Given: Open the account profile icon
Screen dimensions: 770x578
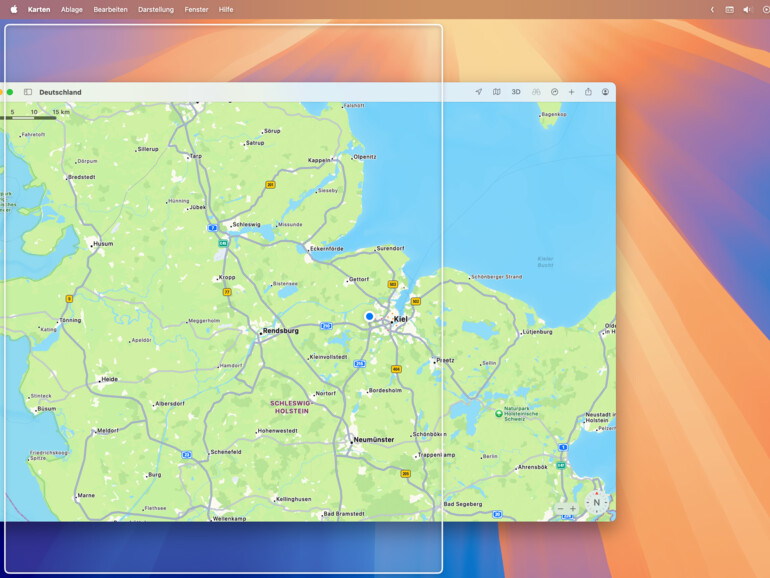Looking at the screenshot, I should tap(605, 92).
